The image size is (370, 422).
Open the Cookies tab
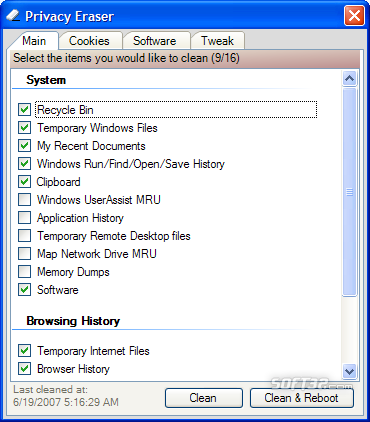click(x=89, y=41)
